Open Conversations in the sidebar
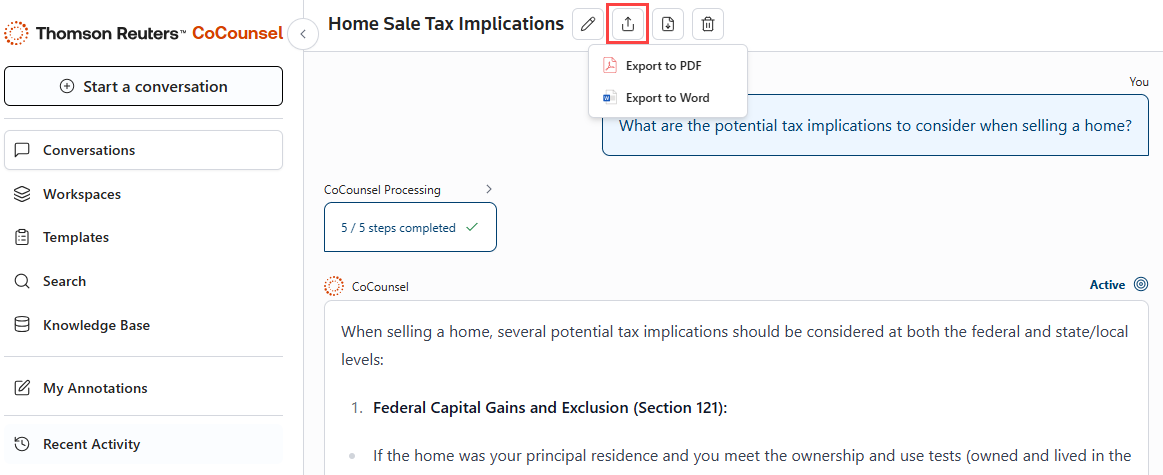 point(144,151)
